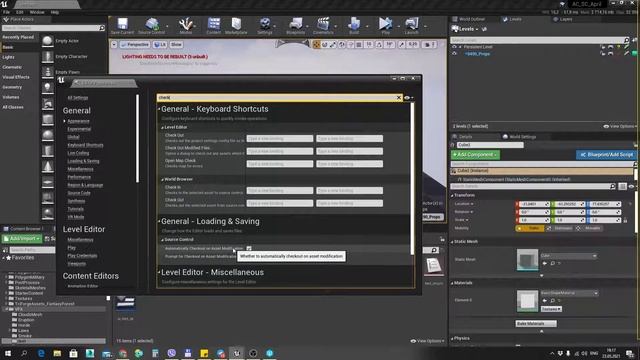Image resolution: width=640 pixels, height=360 pixels.
Task: Select the viewport rotate gizmo icon
Action: coord(324,44)
